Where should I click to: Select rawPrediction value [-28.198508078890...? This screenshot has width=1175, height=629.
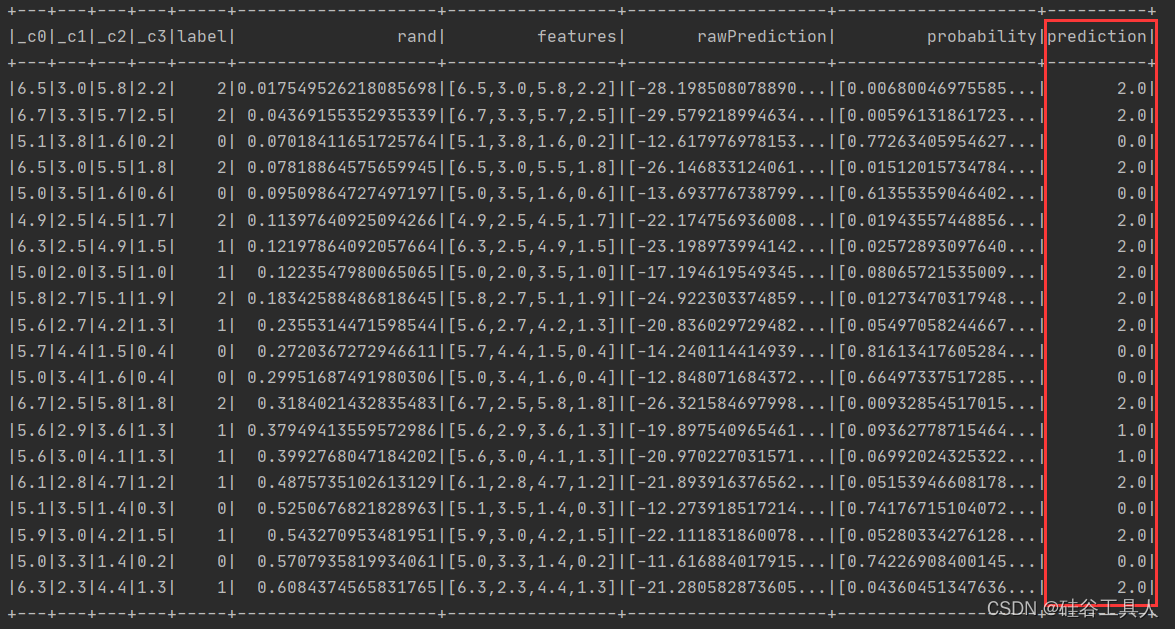tap(727, 88)
